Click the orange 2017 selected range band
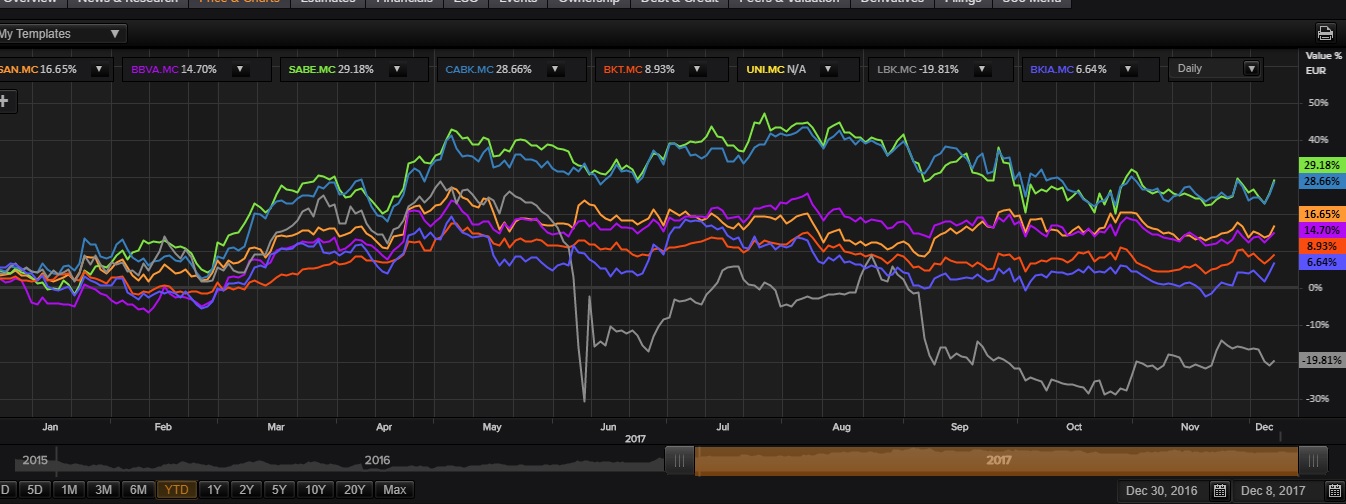The width and height of the screenshot is (1346, 504). point(996,460)
